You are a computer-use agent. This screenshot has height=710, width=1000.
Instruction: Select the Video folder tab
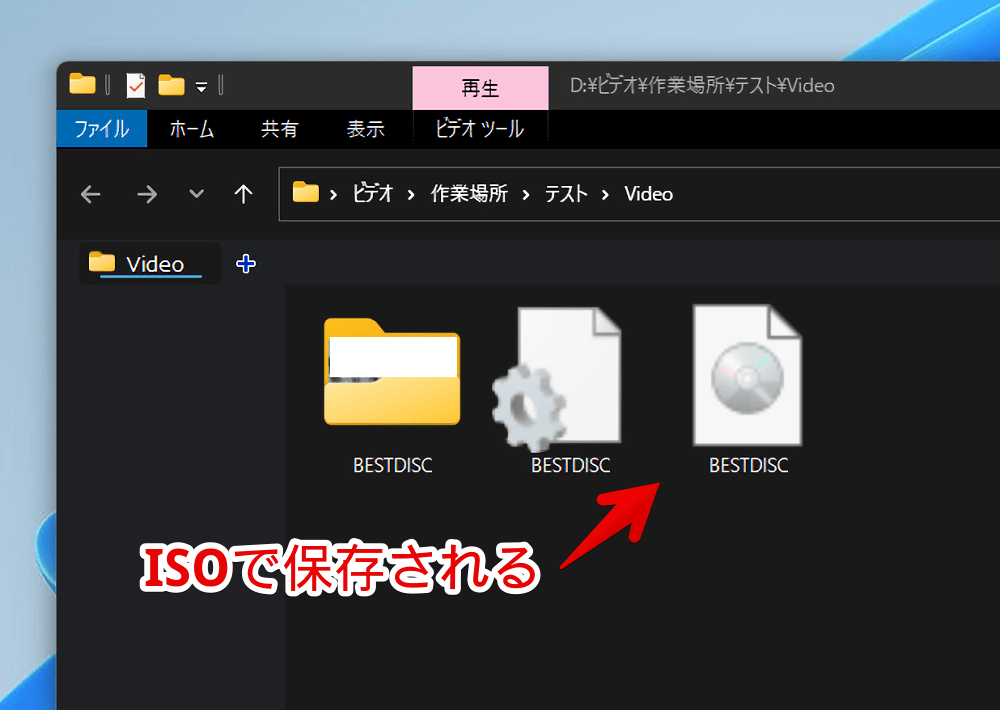coord(151,263)
